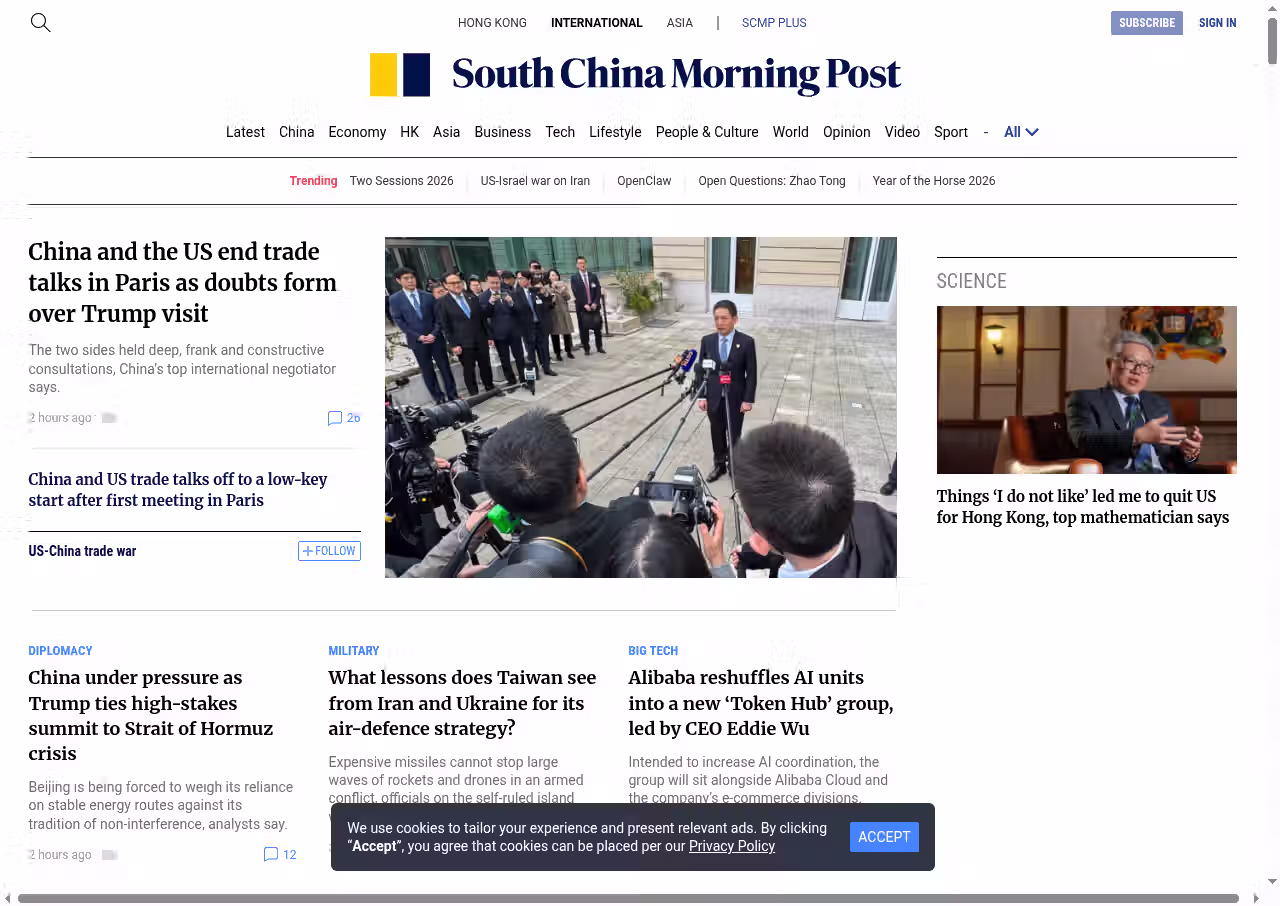Click the mathematician article thumbnail
Image resolution: width=1280 pixels, height=906 pixels.
pyautogui.click(x=1086, y=390)
